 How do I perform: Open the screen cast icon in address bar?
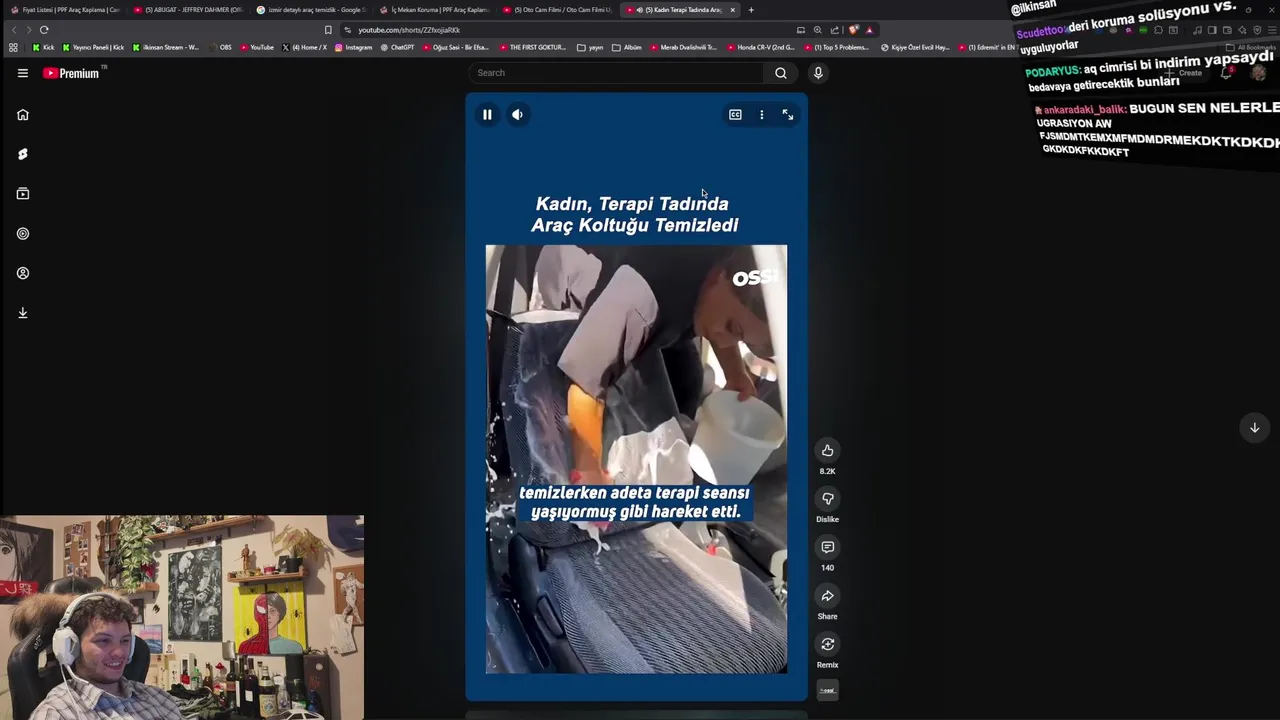pos(801,30)
